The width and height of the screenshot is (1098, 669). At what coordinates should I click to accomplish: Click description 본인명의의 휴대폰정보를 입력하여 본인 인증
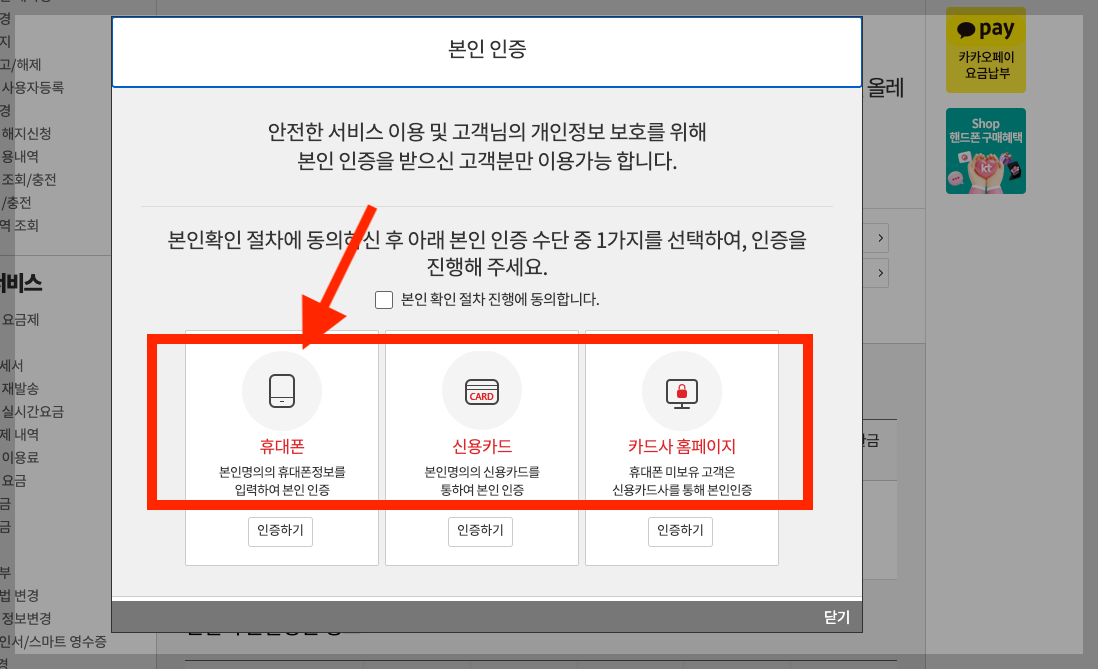[x=282, y=481]
